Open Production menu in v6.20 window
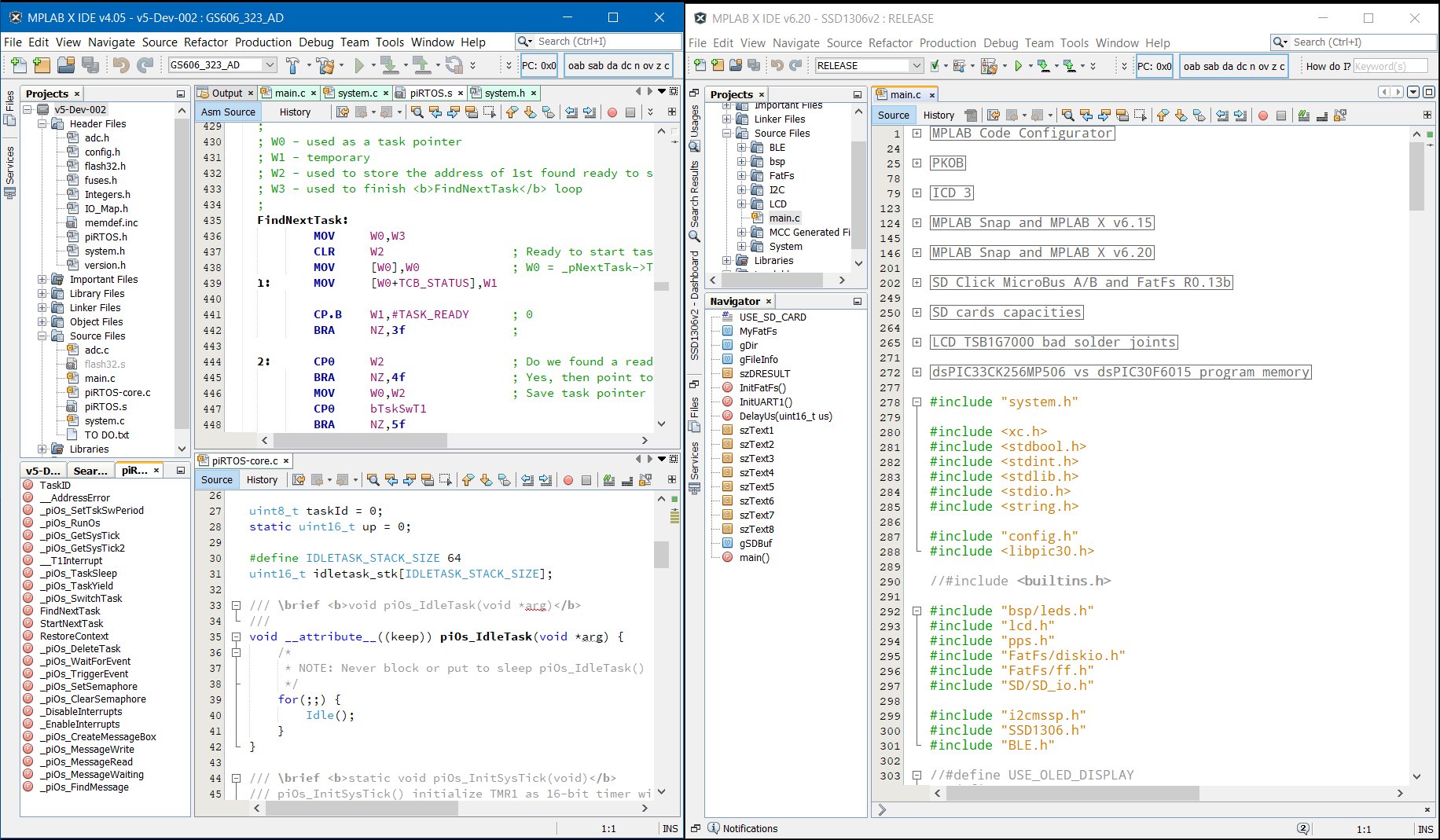 coord(947,43)
